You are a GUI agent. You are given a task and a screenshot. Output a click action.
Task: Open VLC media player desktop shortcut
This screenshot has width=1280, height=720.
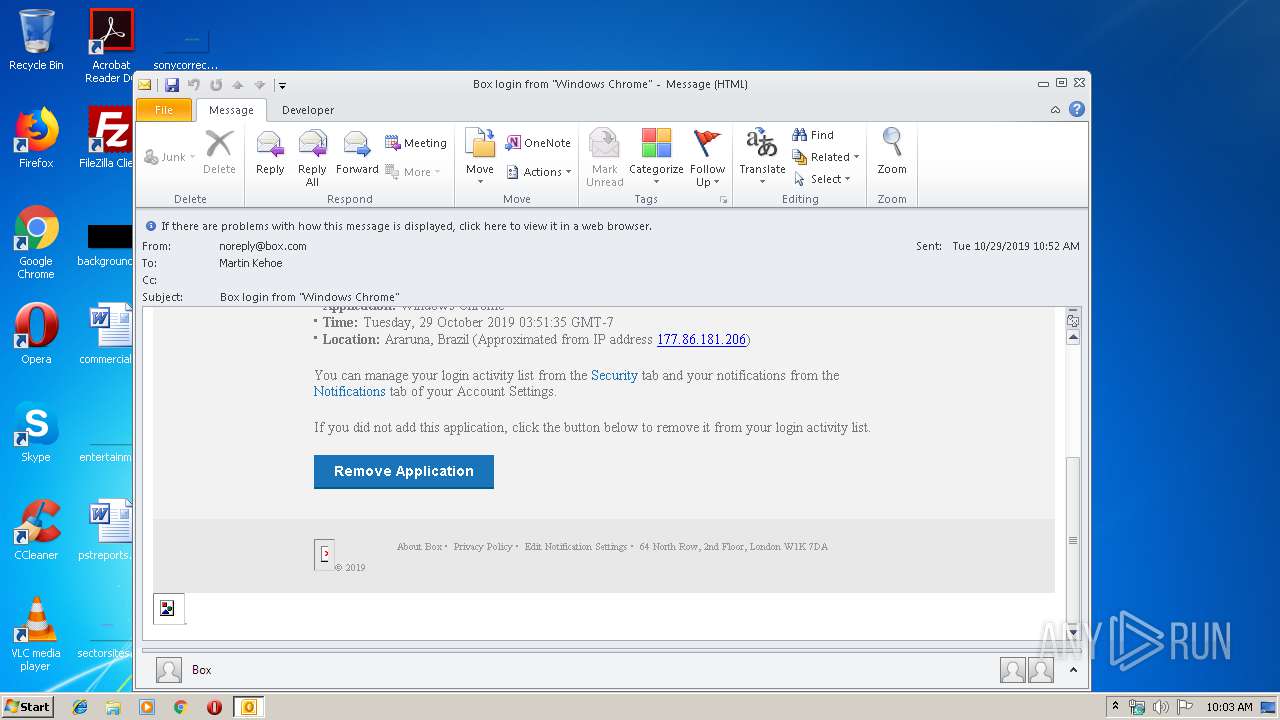pos(36,634)
